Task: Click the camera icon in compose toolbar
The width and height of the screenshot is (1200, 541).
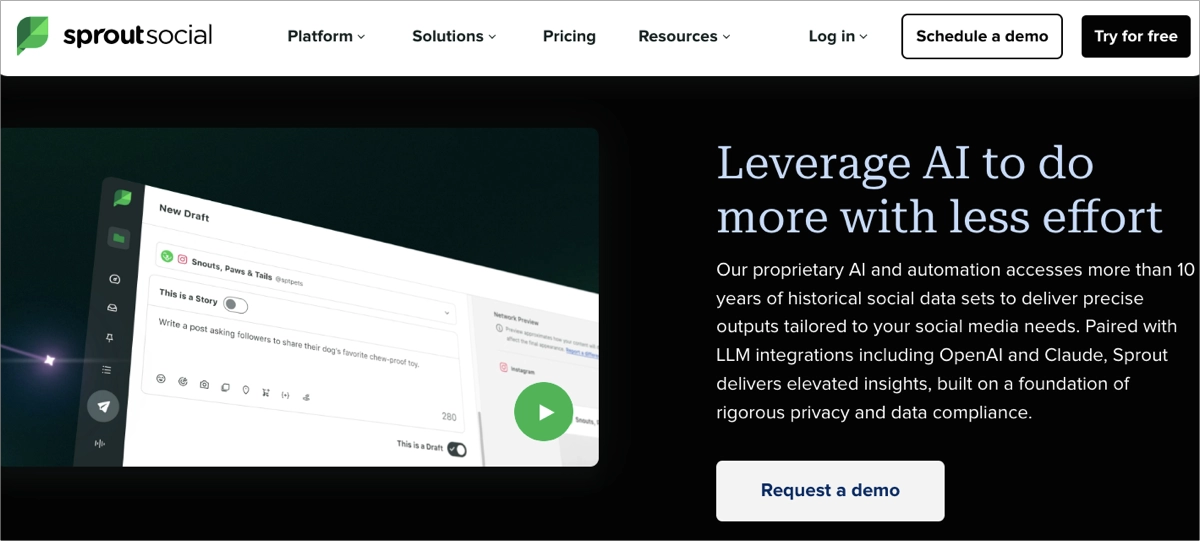Action: pyautogui.click(x=204, y=385)
